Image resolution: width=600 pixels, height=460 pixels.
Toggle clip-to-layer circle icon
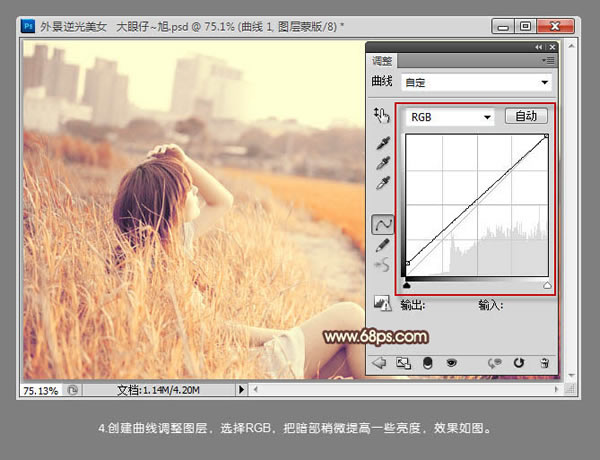click(x=428, y=362)
